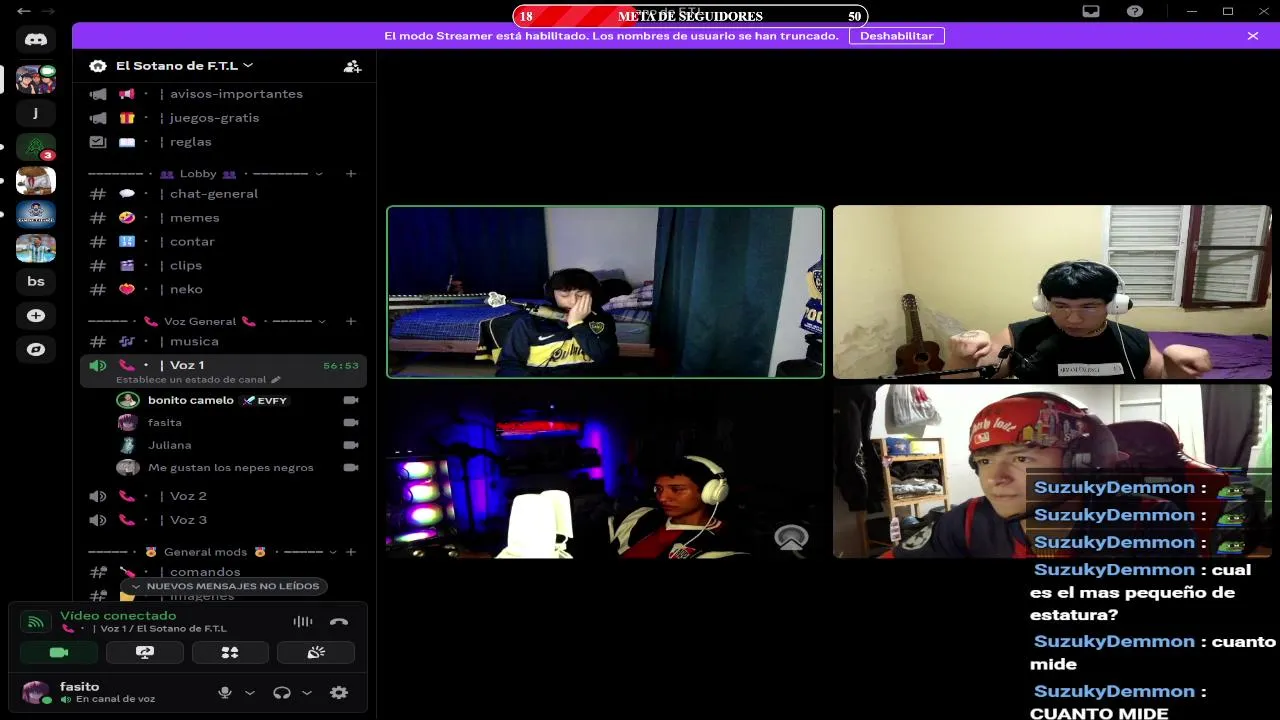The image size is (1280, 720).
Task: Open the Discord help question mark icon
Action: [1135, 11]
